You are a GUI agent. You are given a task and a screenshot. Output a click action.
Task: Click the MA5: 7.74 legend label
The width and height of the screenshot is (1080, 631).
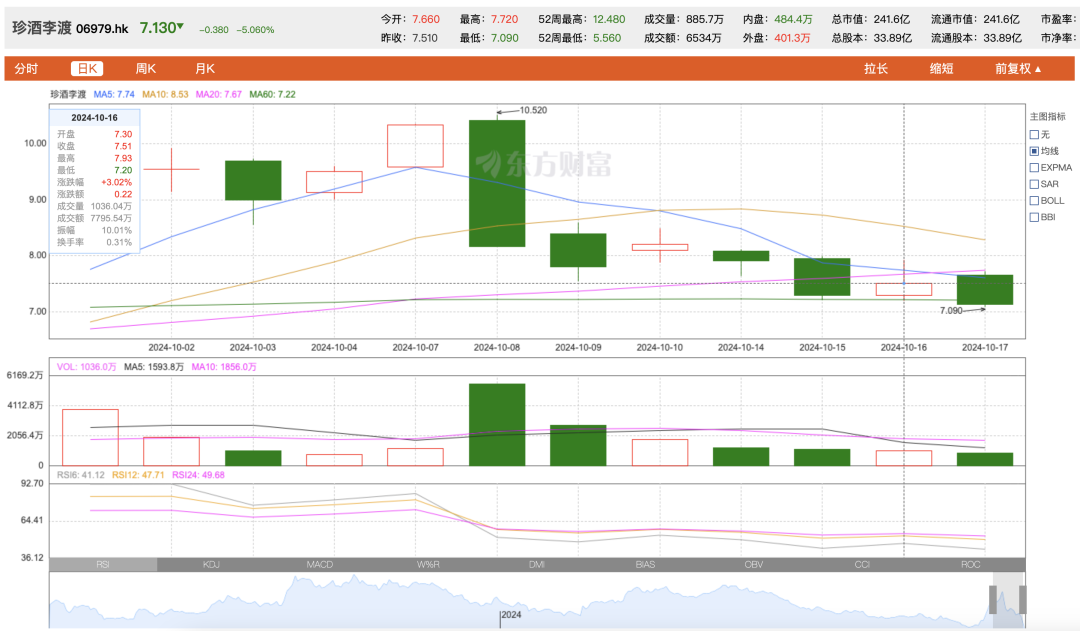pyautogui.click(x=114, y=94)
